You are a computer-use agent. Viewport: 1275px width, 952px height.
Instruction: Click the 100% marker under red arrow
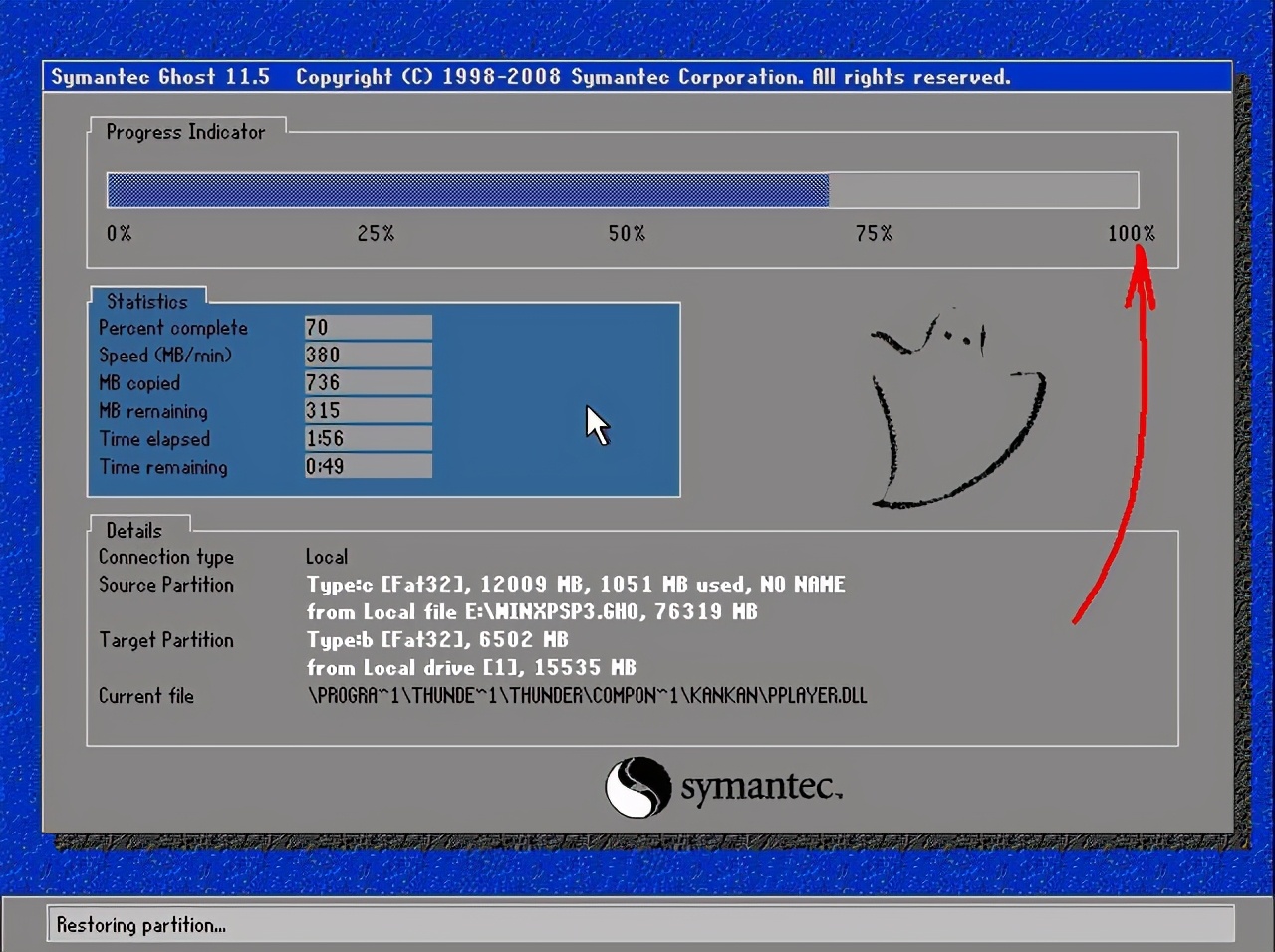1132,233
